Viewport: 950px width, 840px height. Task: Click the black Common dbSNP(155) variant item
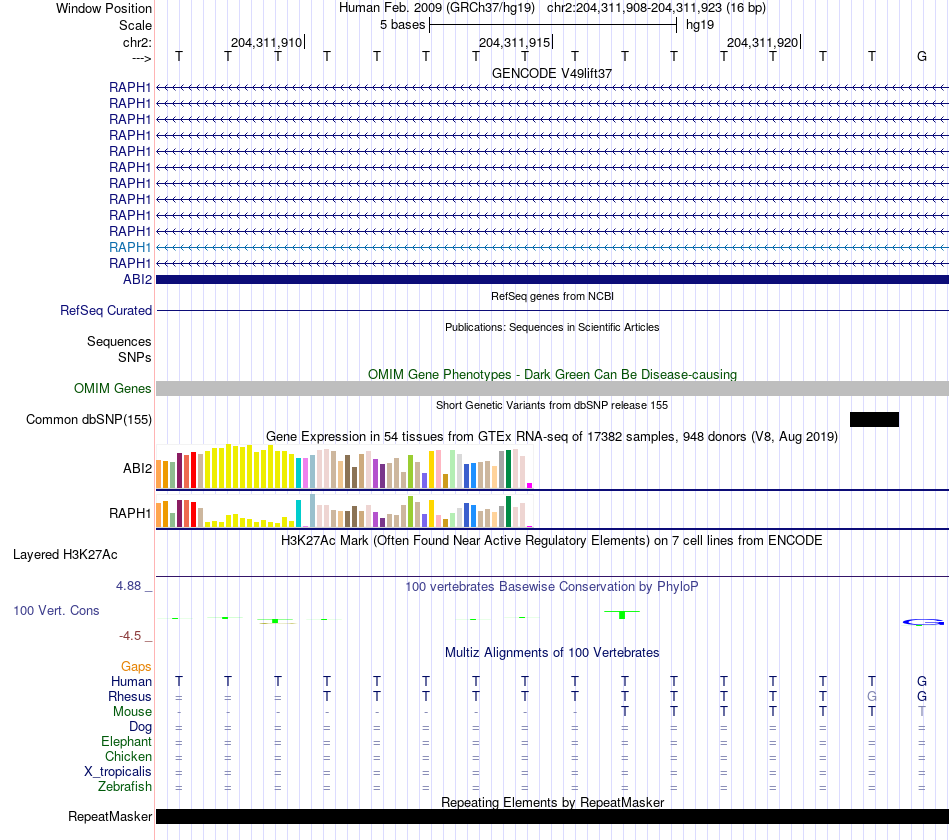pyautogui.click(x=874, y=419)
